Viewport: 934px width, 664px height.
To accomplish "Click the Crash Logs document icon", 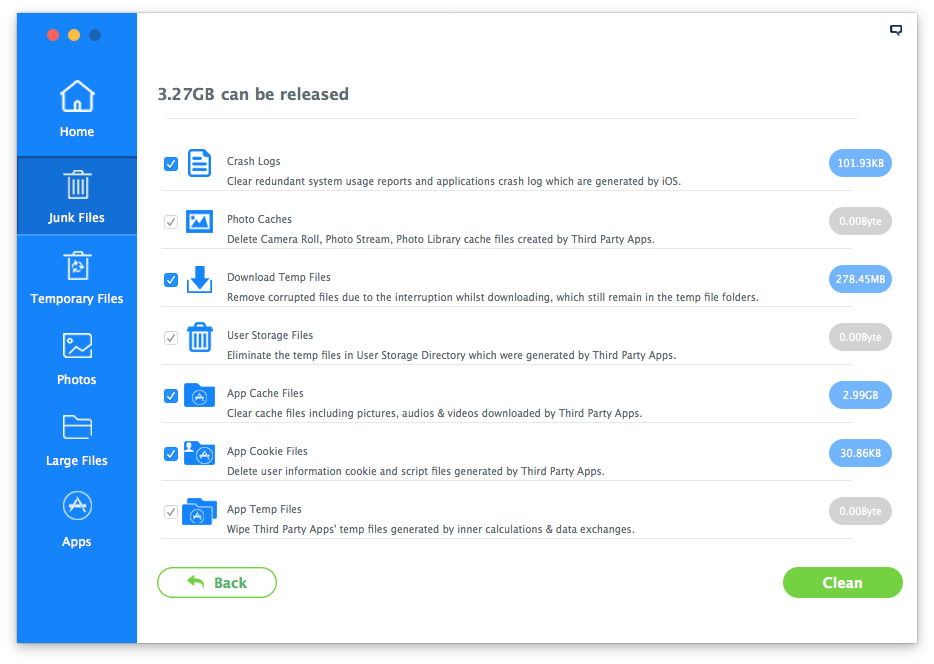I will pyautogui.click(x=200, y=163).
